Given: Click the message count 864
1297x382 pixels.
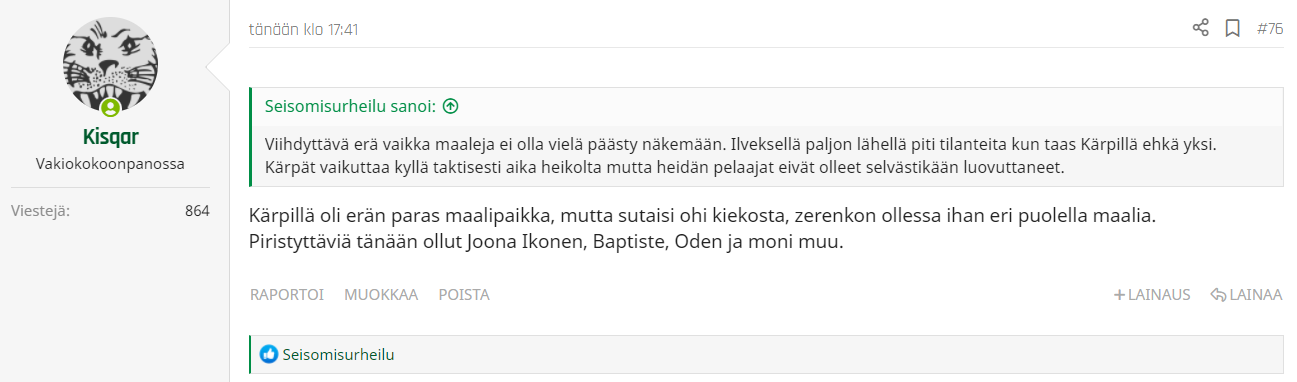Looking at the screenshot, I should click(197, 211).
